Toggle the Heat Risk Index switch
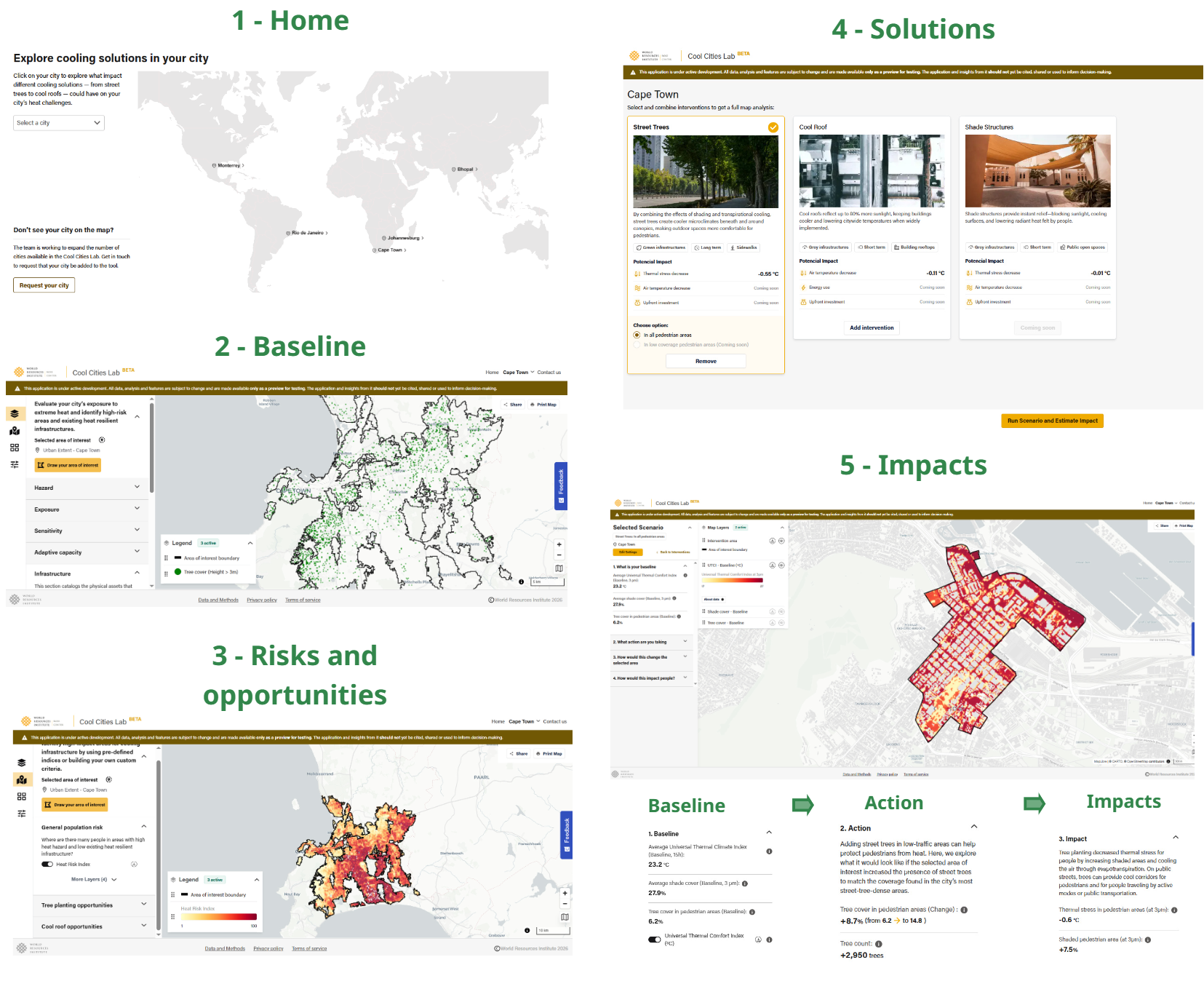This screenshot has height=989, width=1204. click(47, 865)
